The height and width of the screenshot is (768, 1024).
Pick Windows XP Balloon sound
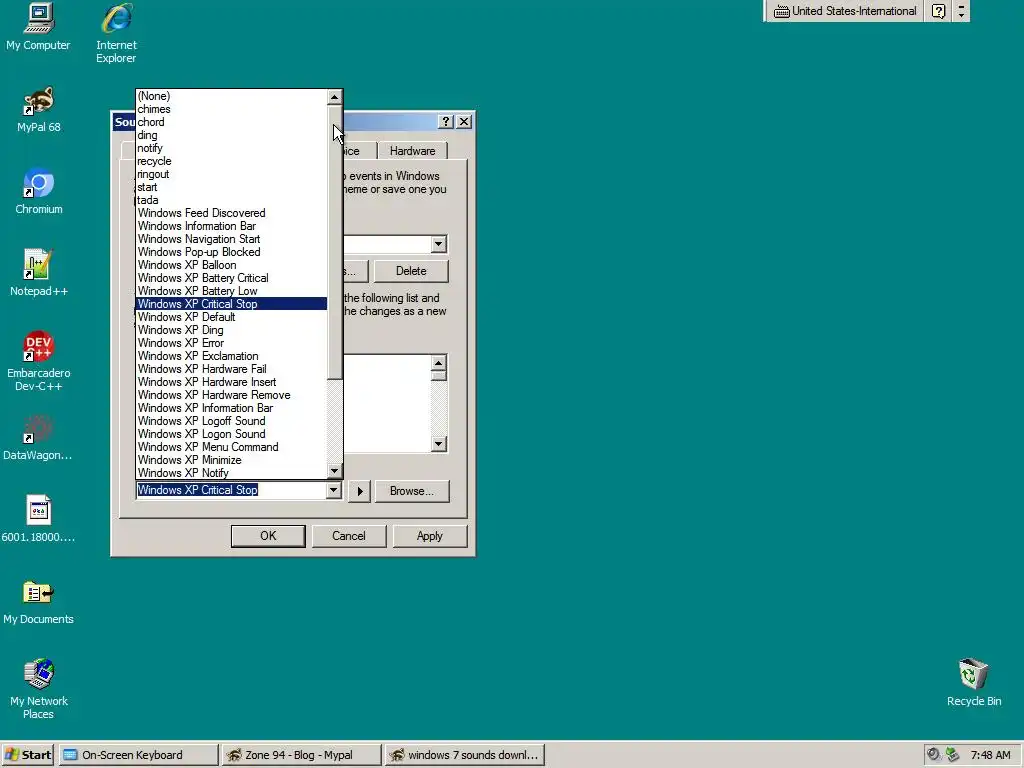[x=231, y=265]
